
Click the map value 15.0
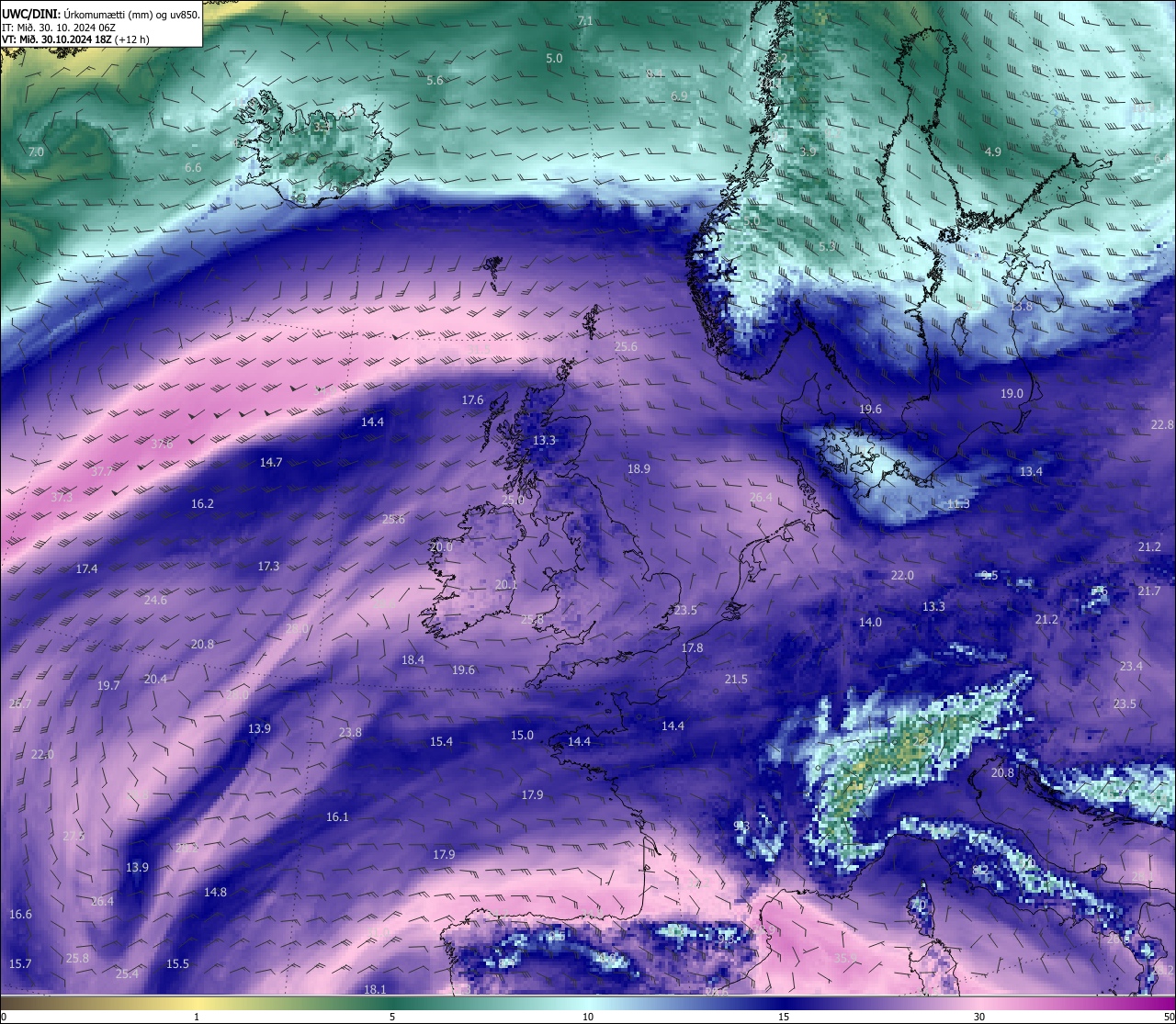point(522,736)
